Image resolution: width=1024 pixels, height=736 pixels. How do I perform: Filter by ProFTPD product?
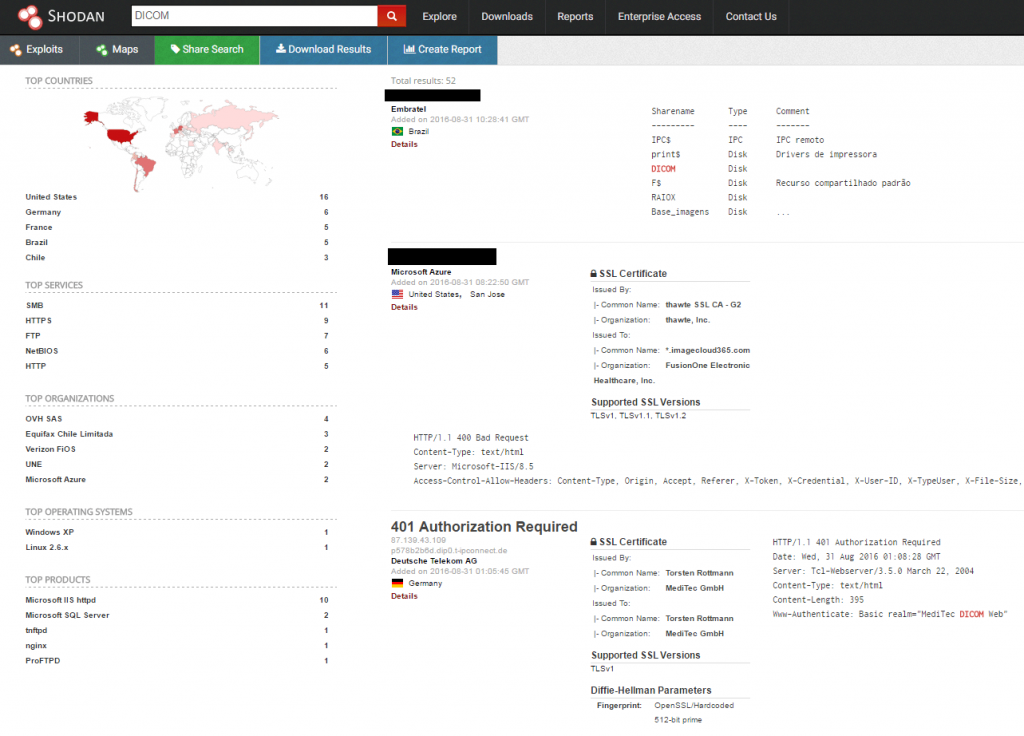click(42, 660)
